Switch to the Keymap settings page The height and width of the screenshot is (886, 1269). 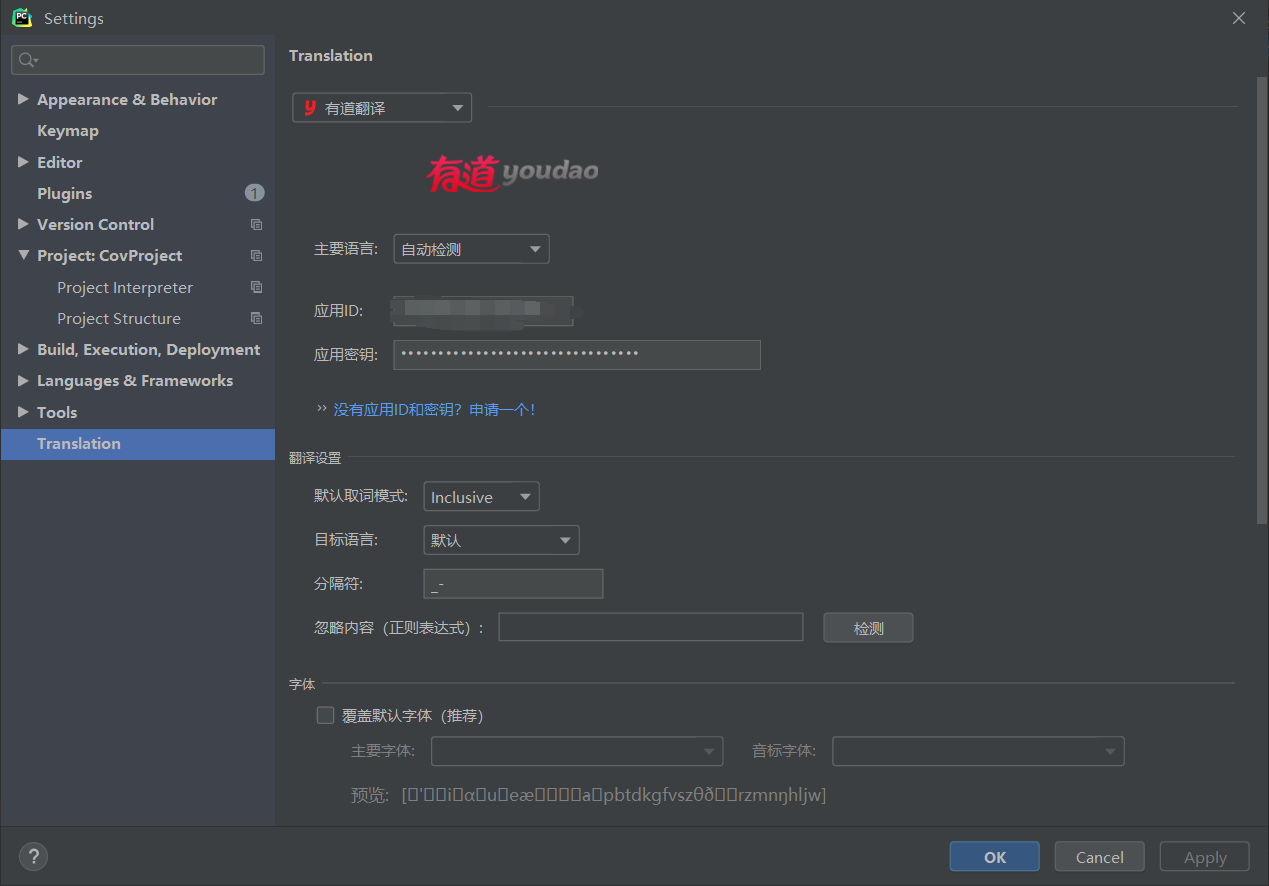pyautogui.click(x=68, y=130)
